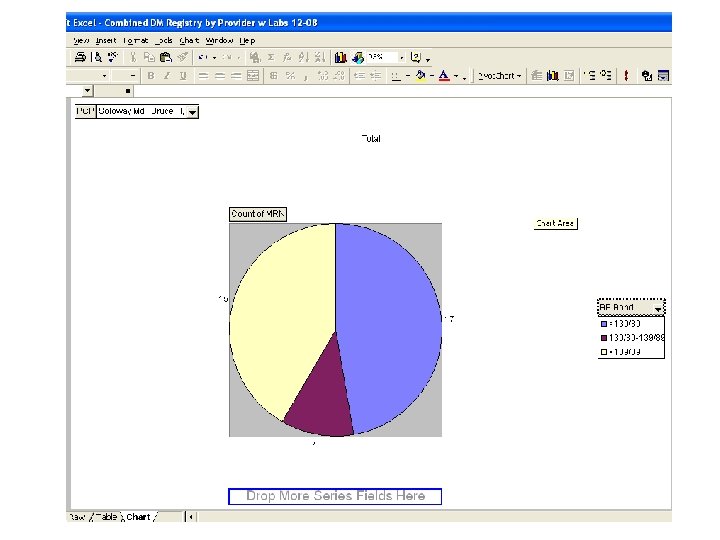This screenshot has width=720, height=540.
Task: Click the purple legend swatch 130/80-139/89
Action: pyautogui.click(x=604, y=338)
